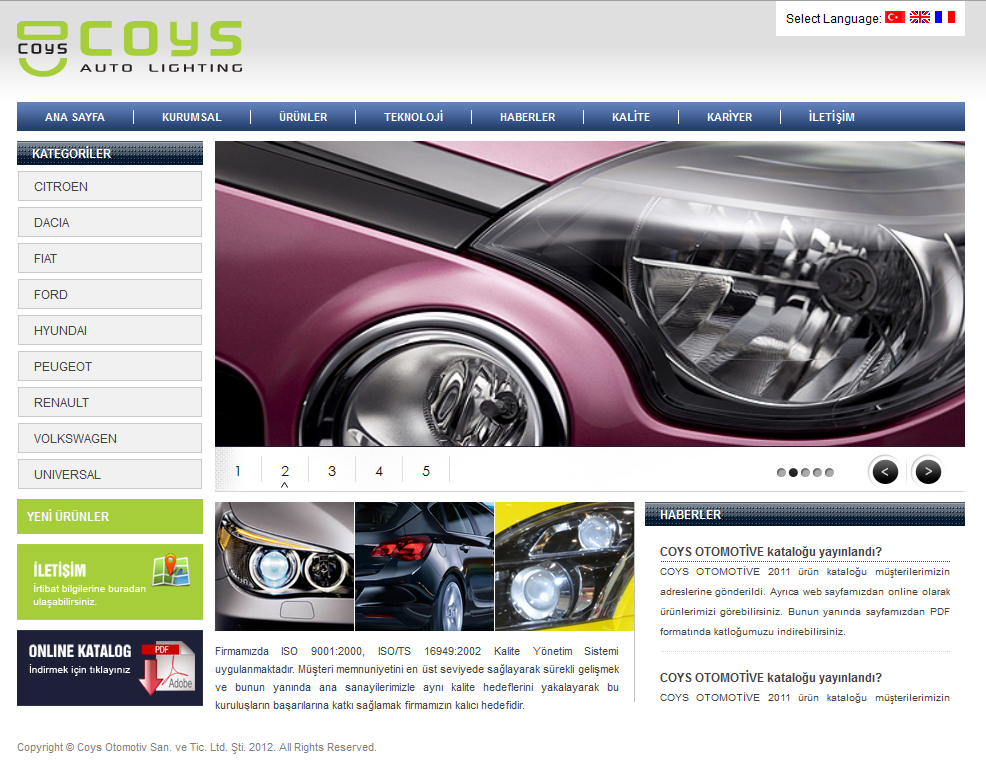Open black car taillight thumbnail
This screenshot has width=986, height=762.
click(x=424, y=566)
